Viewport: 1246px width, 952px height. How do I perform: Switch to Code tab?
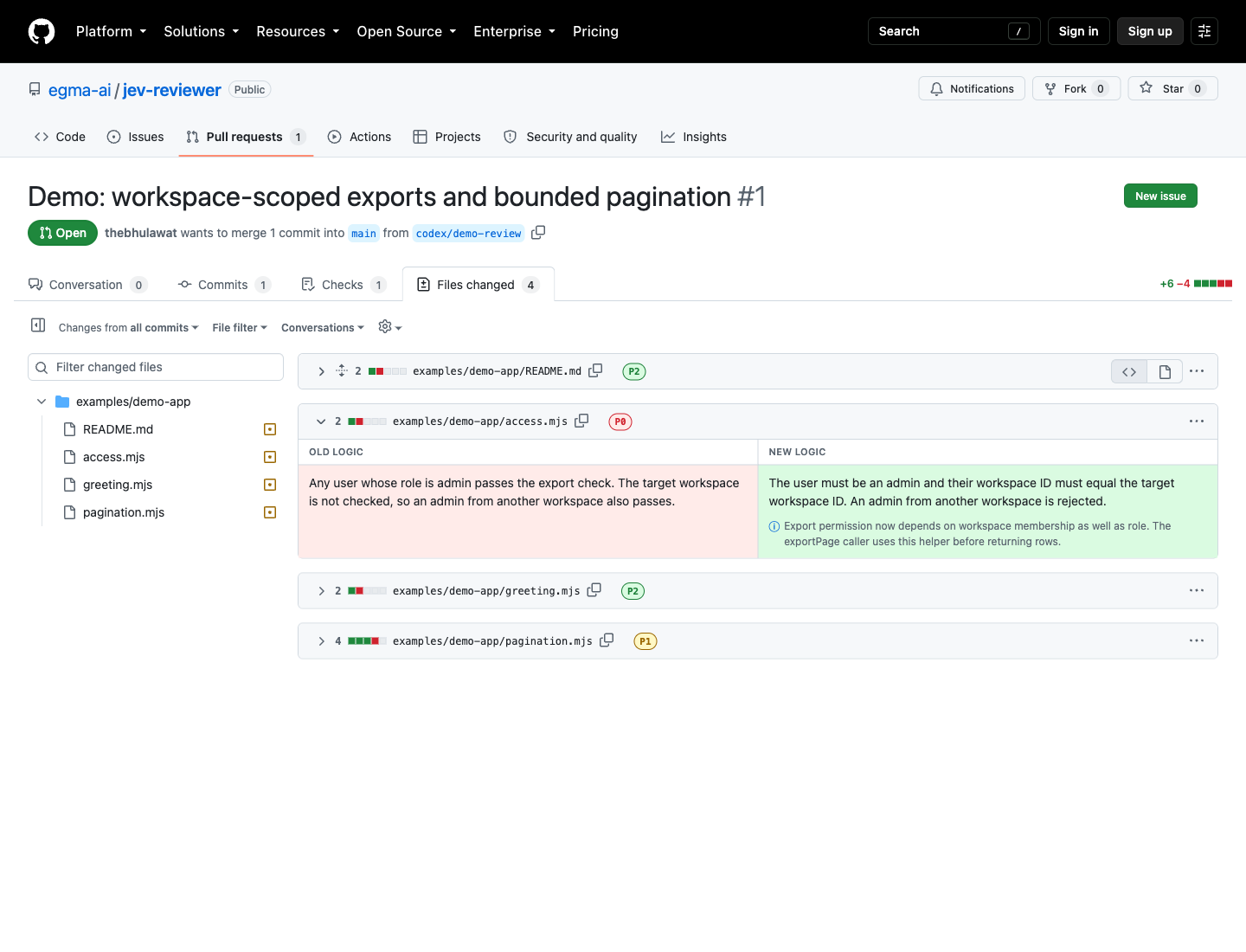tap(60, 137)
